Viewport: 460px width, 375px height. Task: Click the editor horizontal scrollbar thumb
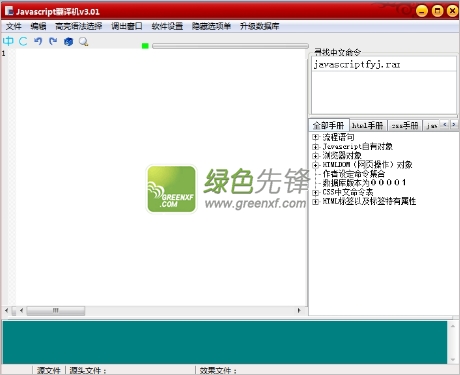point(56,310)
